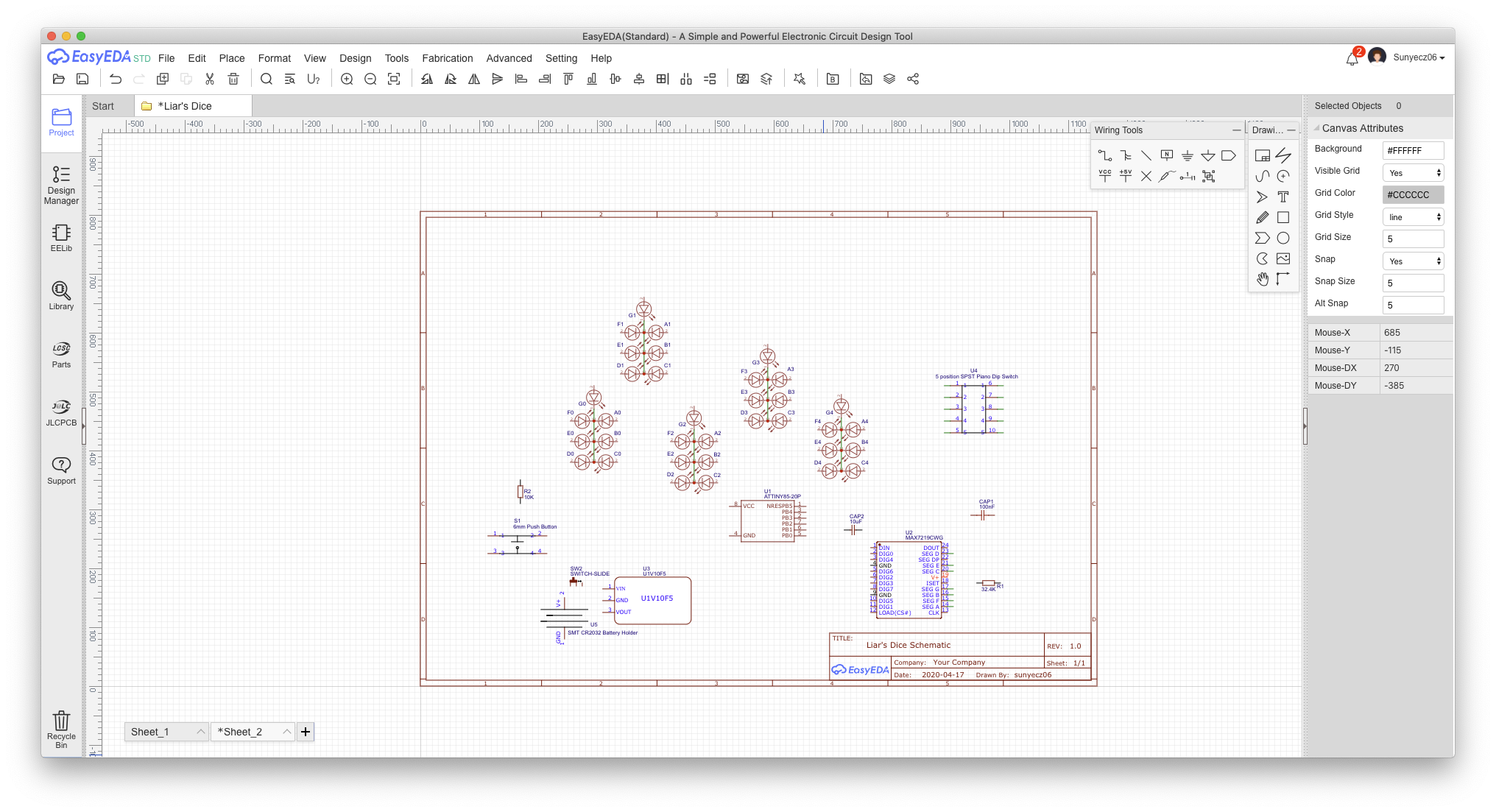Screen dimensions: 1496x812
Task: Choose the GND ground symbol tool
Action: [x=1188, y=155]
